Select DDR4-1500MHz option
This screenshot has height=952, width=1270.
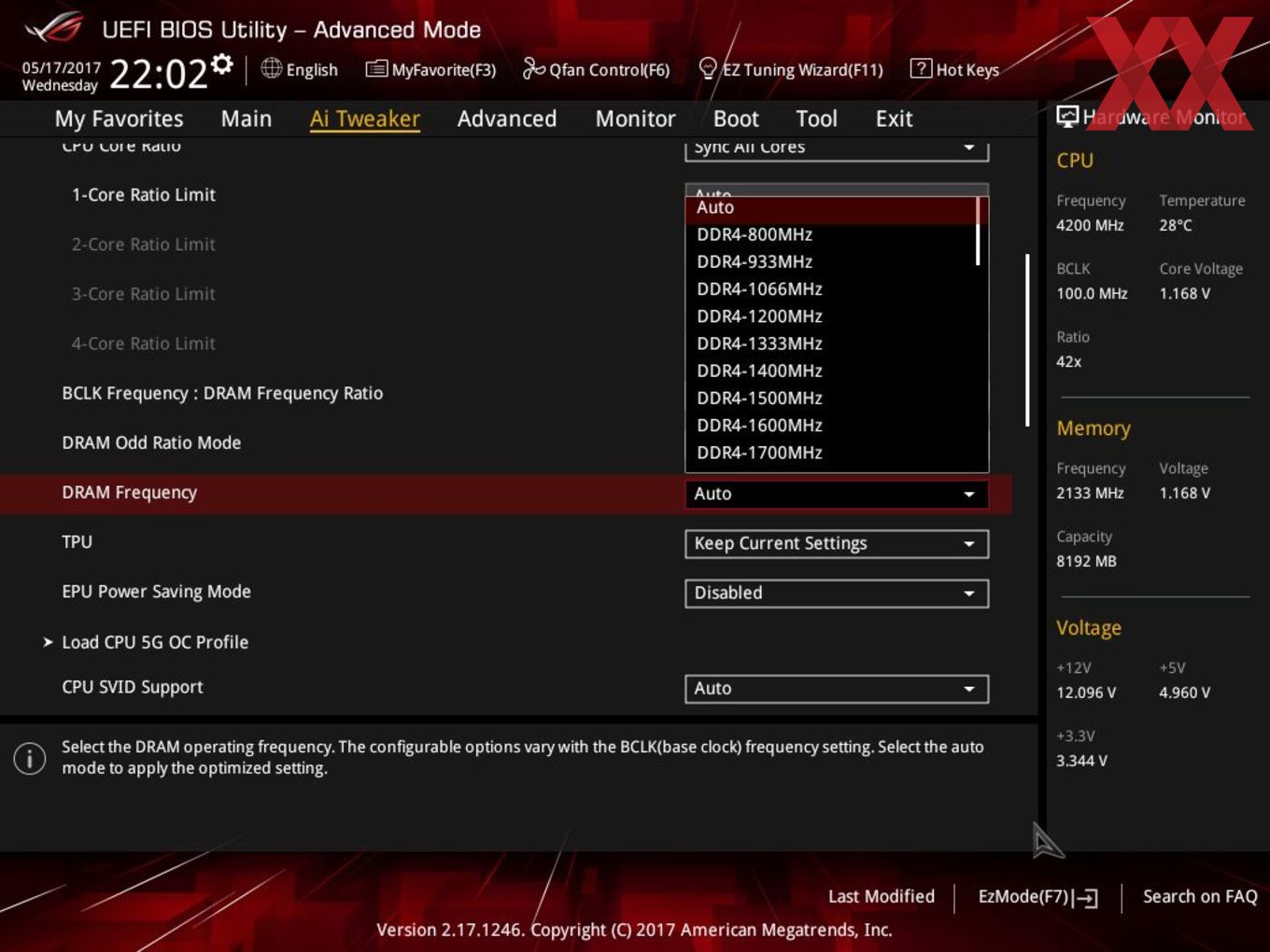click(831, 398)
